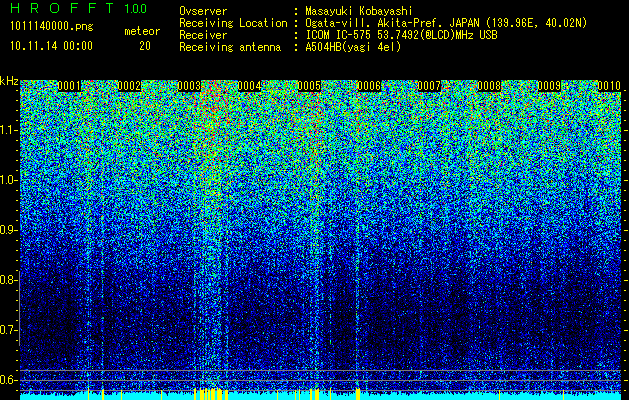The width and height of the screenshot is (629, 400).
Task: Click the 0005 minute marker
Action: pos(309,86)
